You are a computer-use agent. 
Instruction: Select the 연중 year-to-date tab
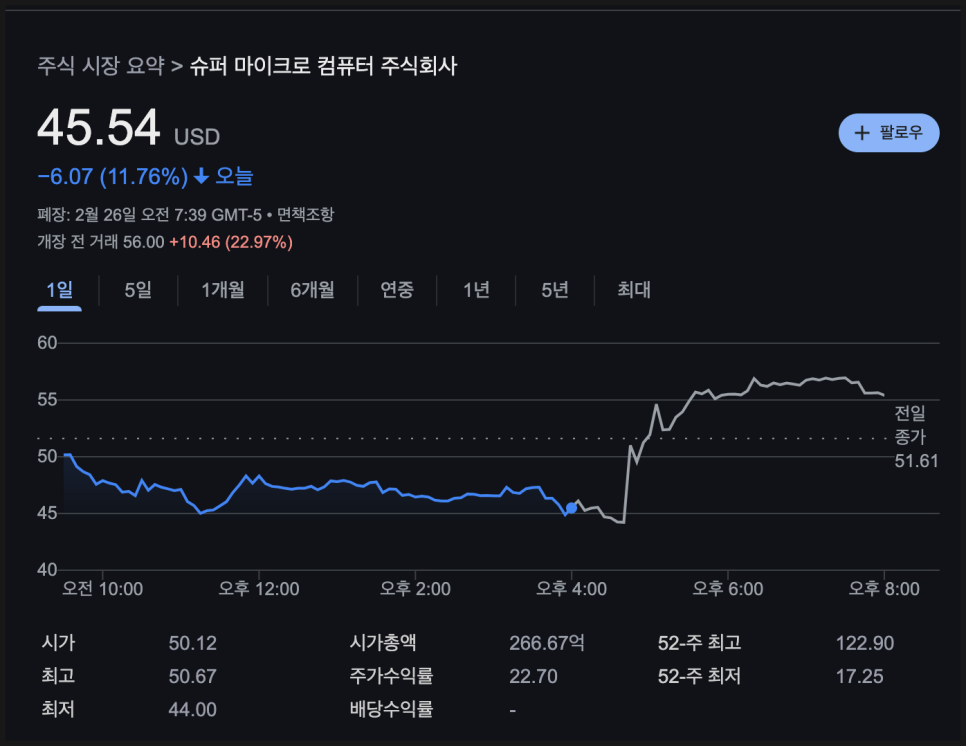(x=397, y=290)
